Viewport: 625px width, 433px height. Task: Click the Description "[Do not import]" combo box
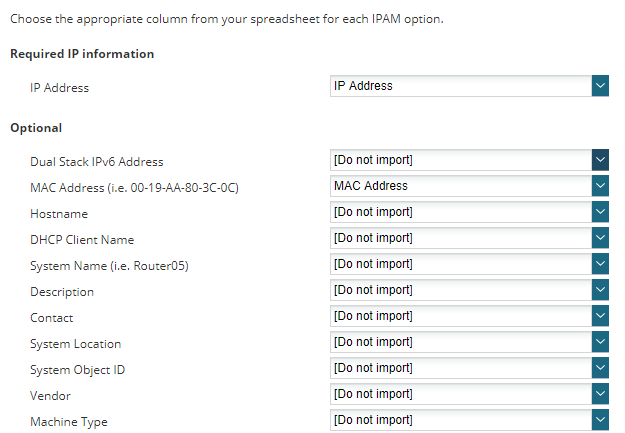point(460,290)
